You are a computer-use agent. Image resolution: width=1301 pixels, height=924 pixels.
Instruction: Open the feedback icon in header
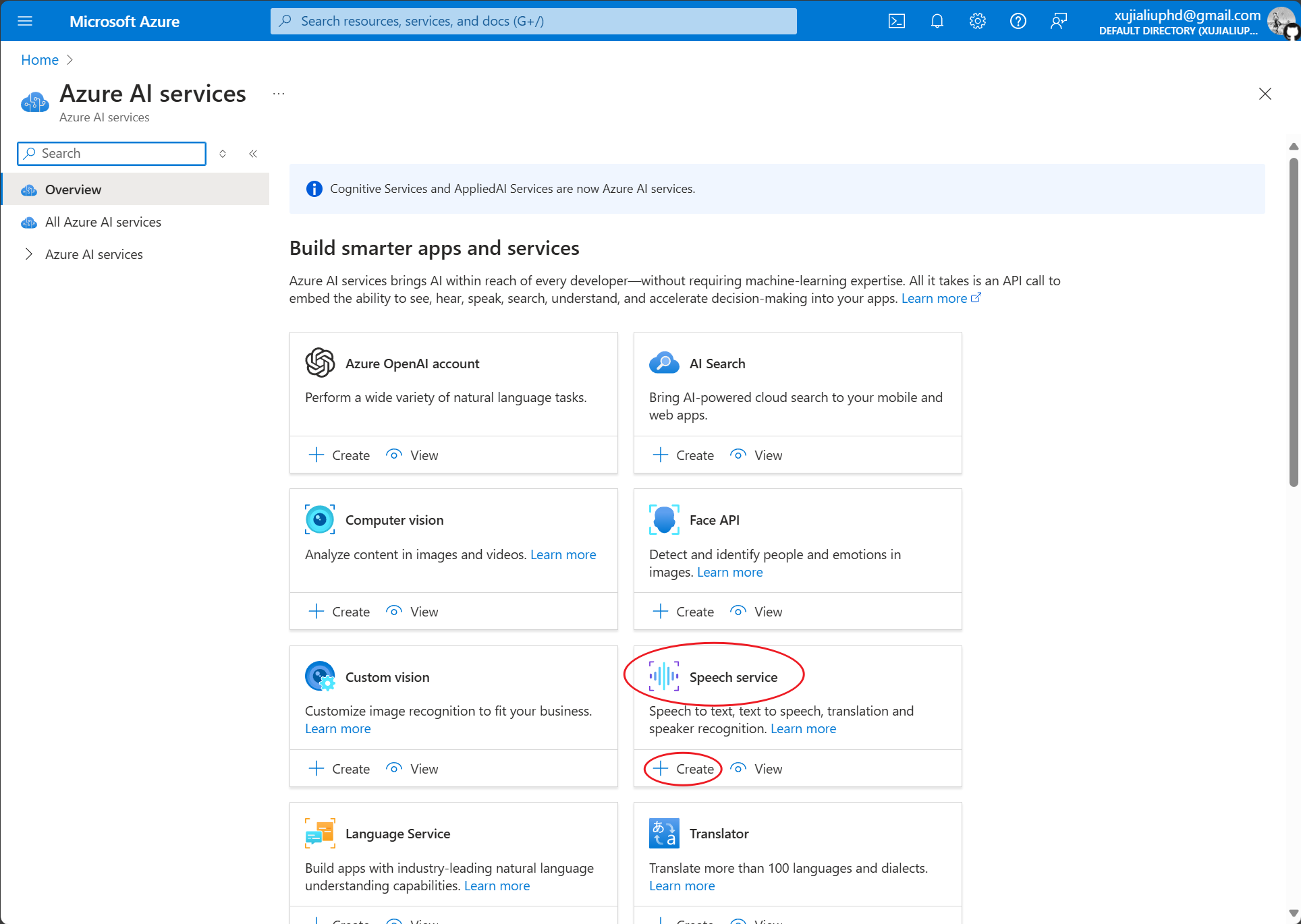(x=1058, y=21)
